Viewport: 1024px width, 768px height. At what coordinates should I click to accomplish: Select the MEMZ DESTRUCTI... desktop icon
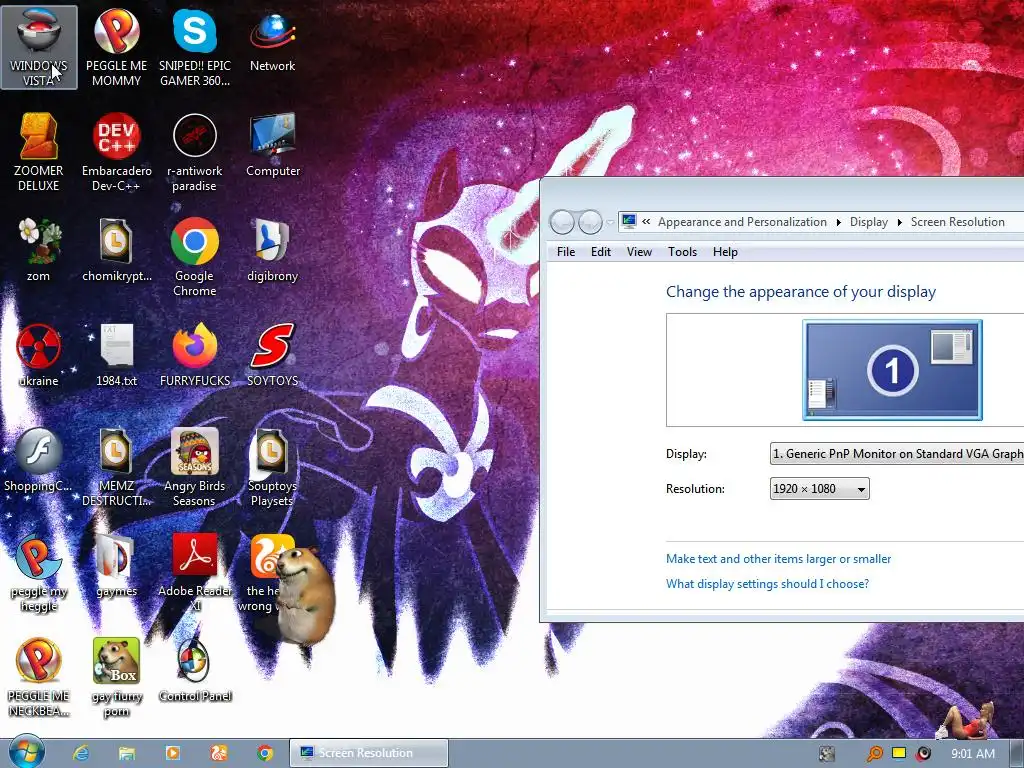coord(116,468)
